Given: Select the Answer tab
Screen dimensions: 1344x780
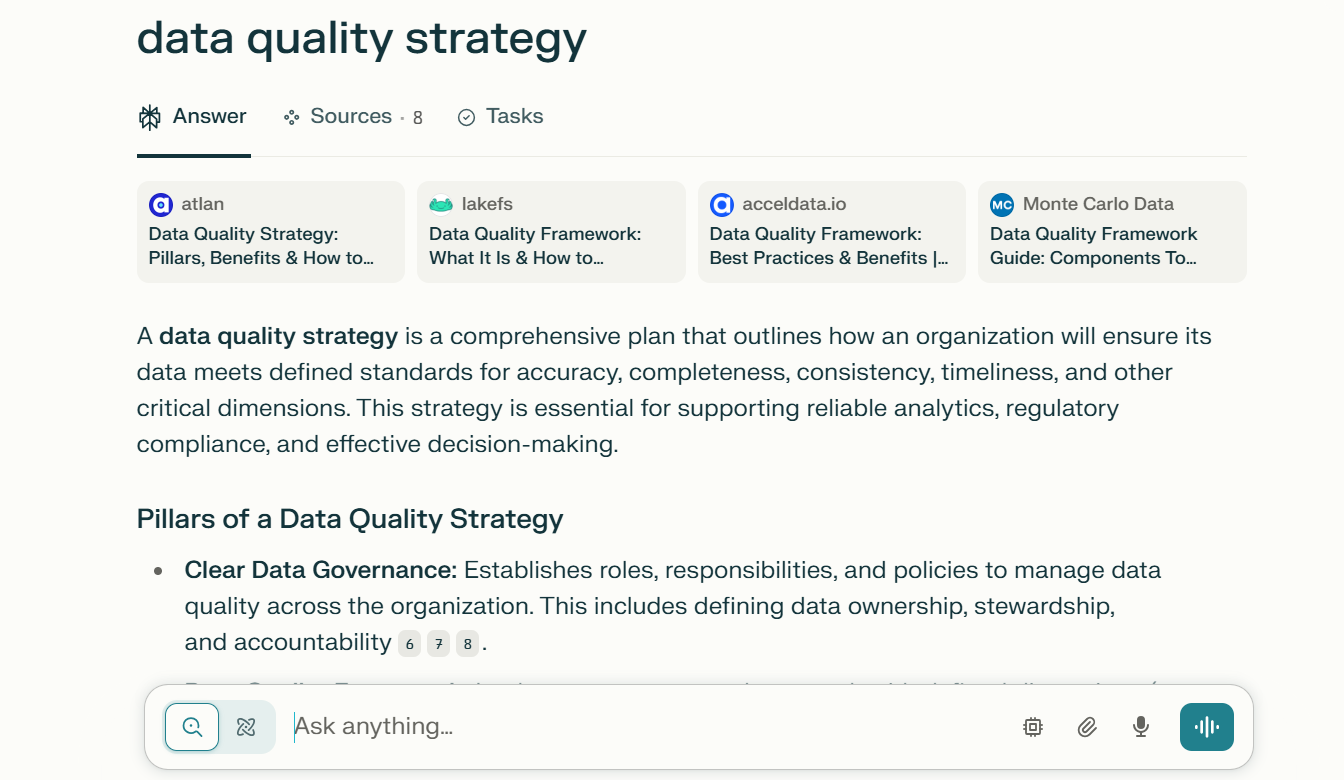Looking at the screenshot, I should click(x=193, y=117).
